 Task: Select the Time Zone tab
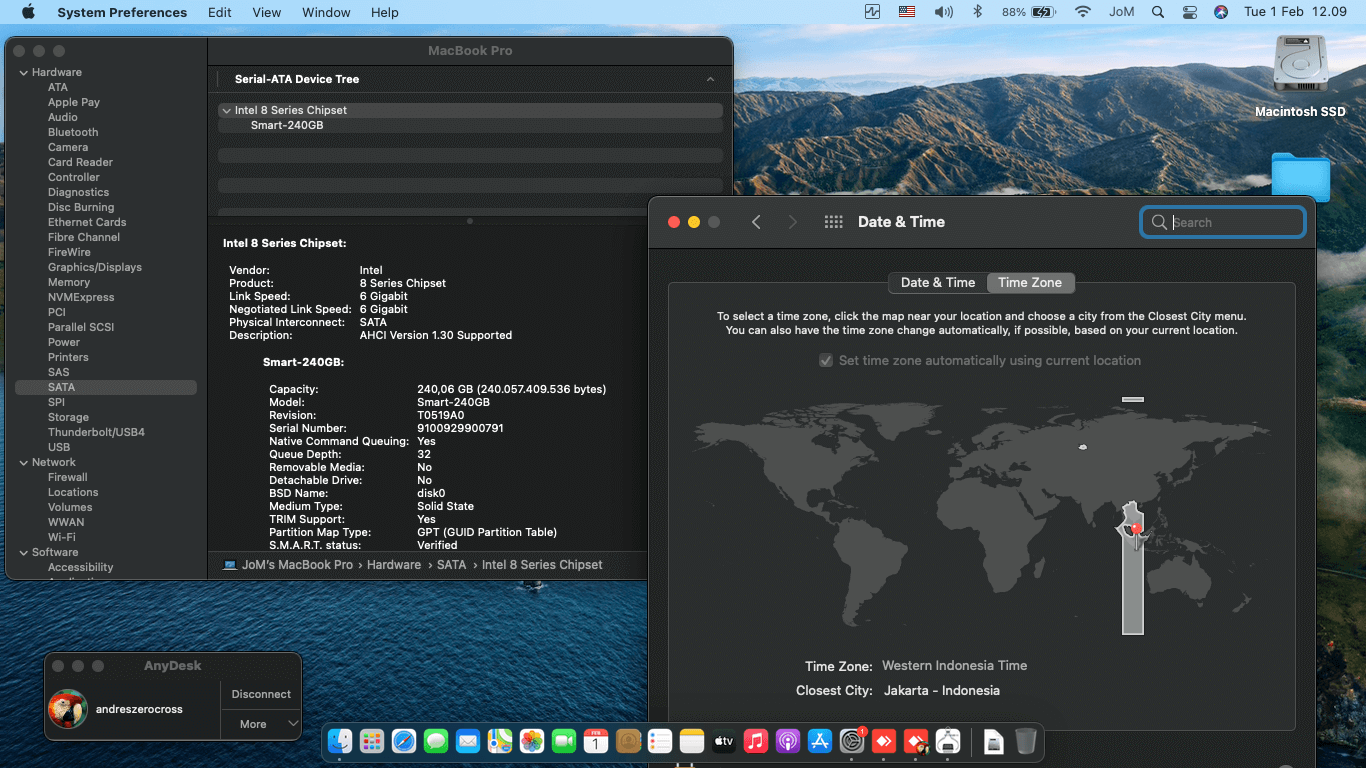(x=1030, y=282)
